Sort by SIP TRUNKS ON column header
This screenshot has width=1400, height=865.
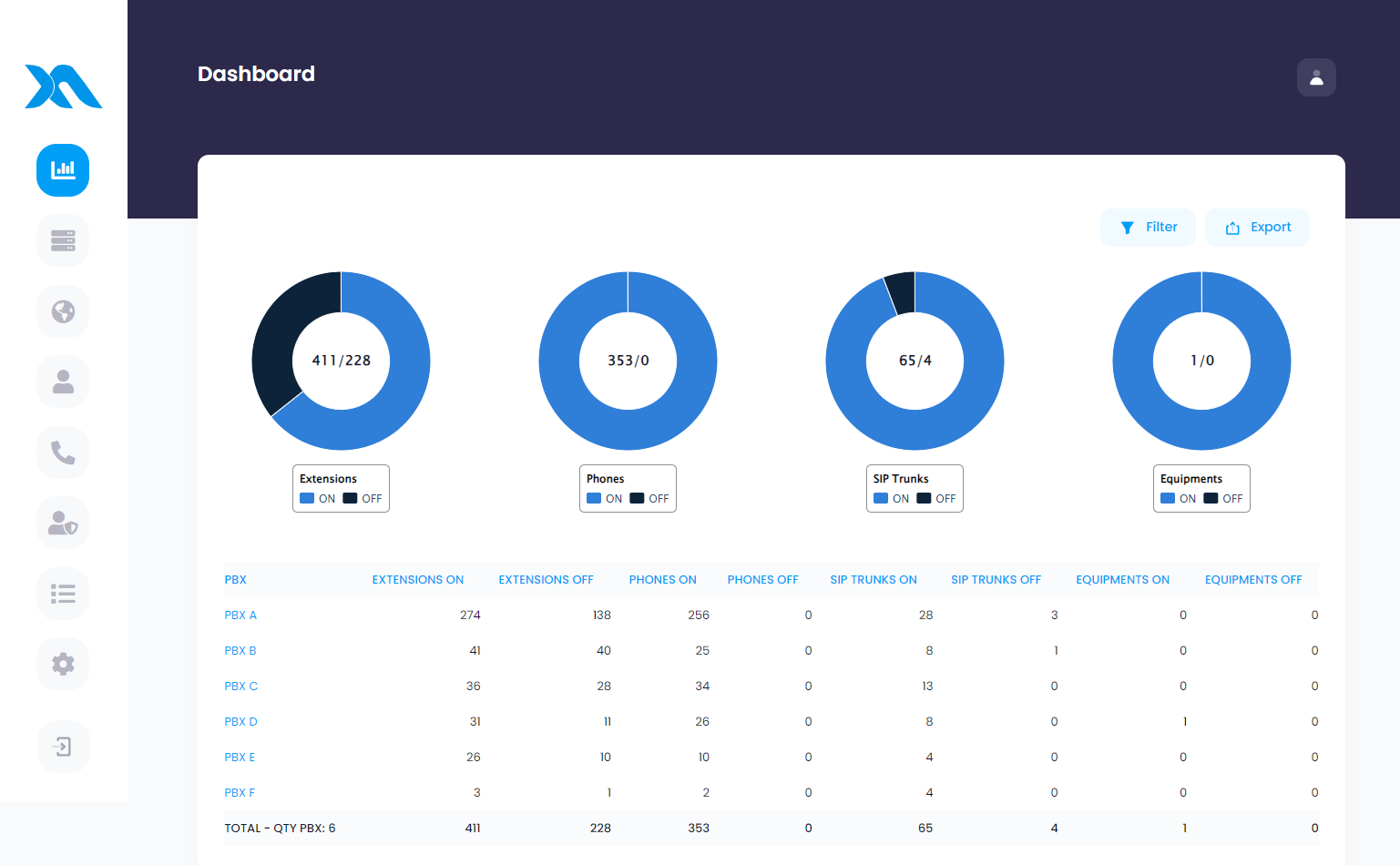(x=874, y=580)
